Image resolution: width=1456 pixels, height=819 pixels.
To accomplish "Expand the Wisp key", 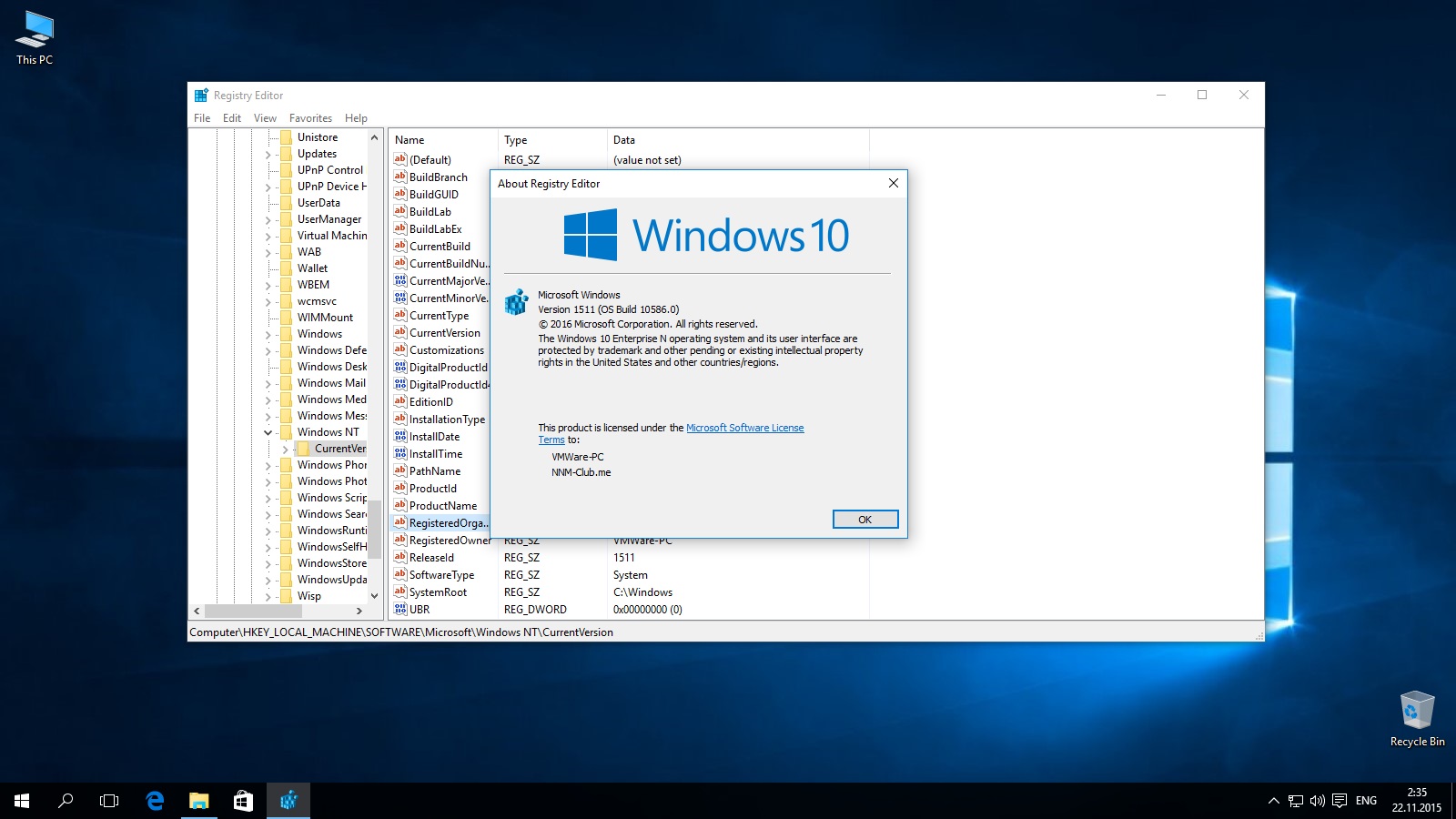I will click(268, 597).
